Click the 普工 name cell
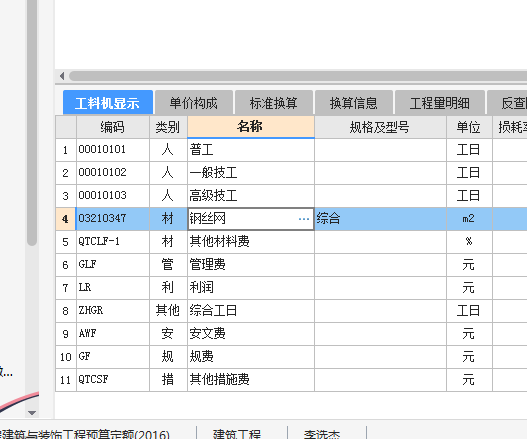The height and width of the screenshot is (439, 527). pos(251,150)
